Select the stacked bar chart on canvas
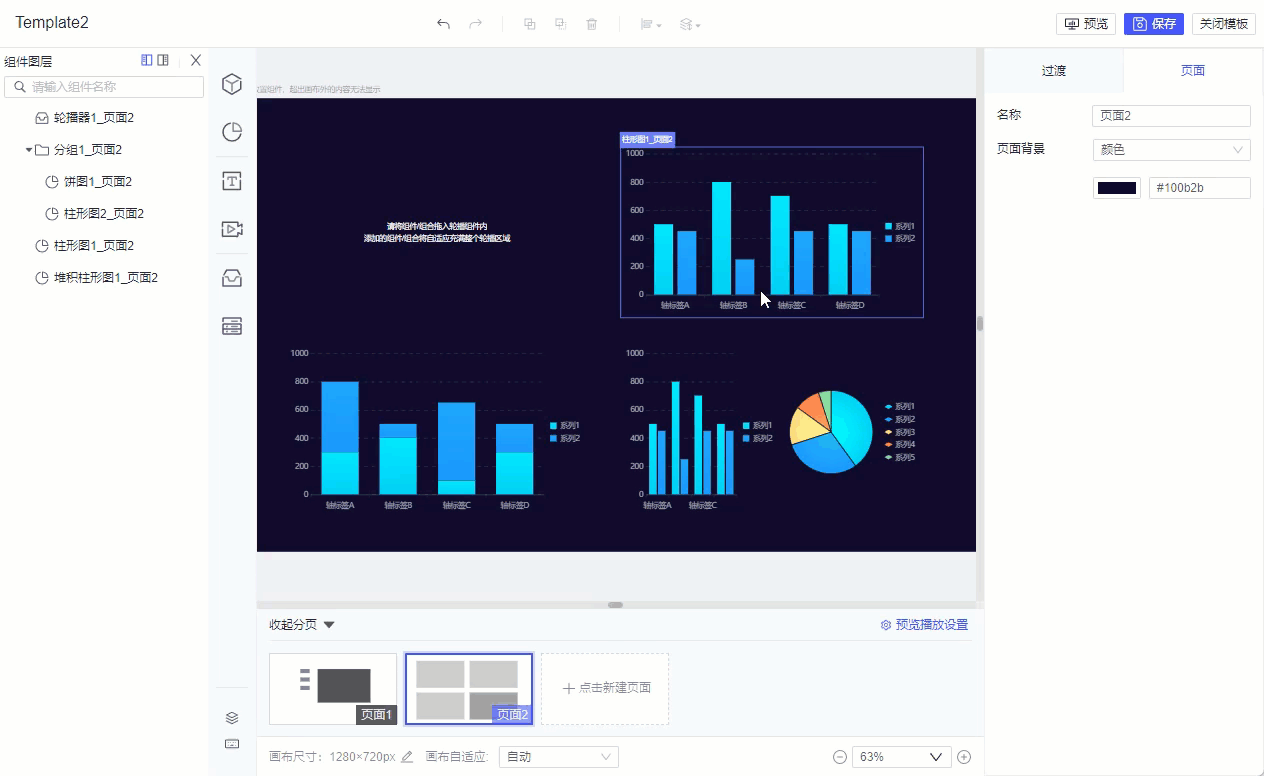Viewport: 1264px width, 776px height. point(436,430)
